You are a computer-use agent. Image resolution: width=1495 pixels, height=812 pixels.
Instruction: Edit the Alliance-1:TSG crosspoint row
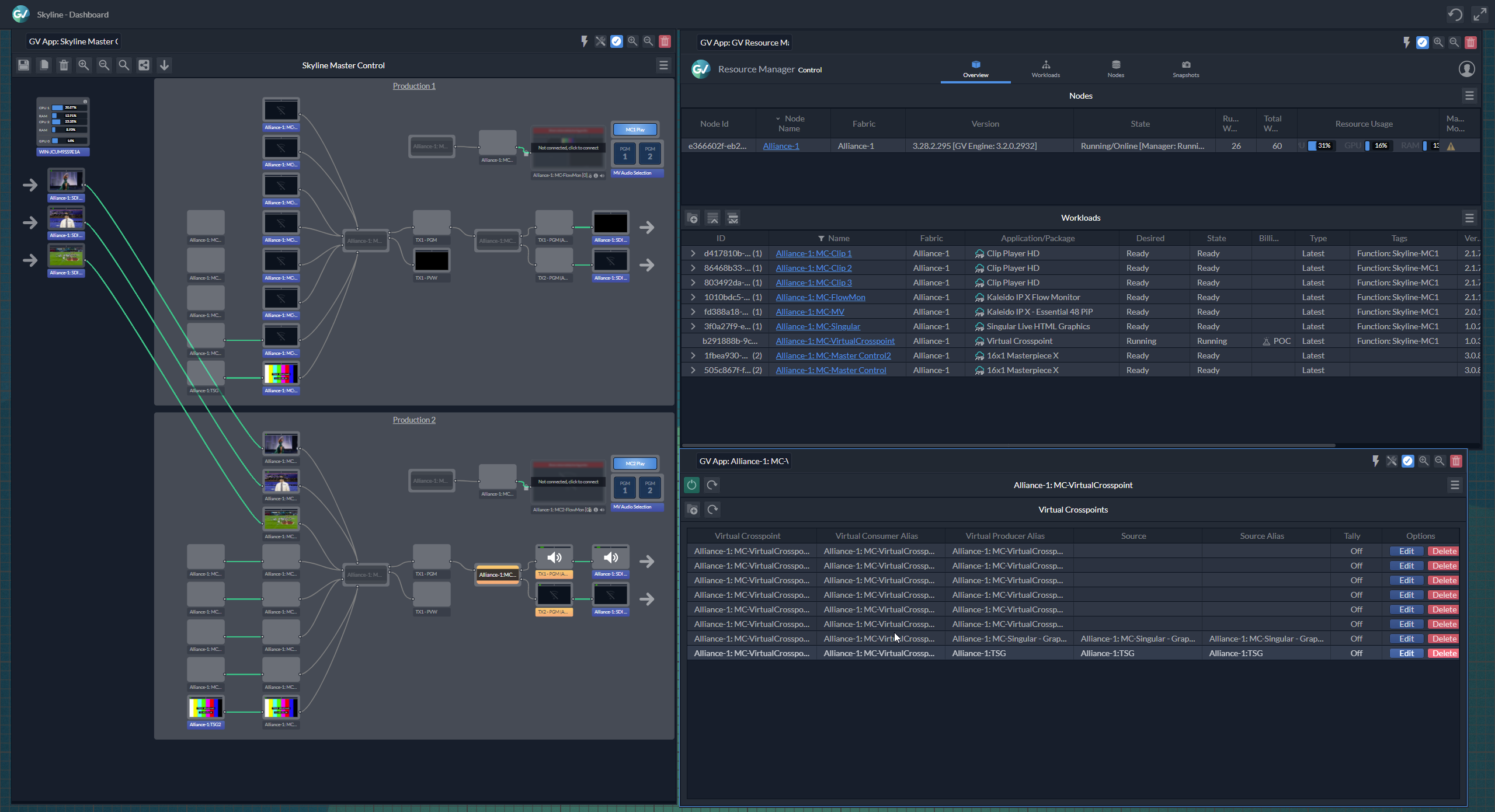pos(1406,653)
